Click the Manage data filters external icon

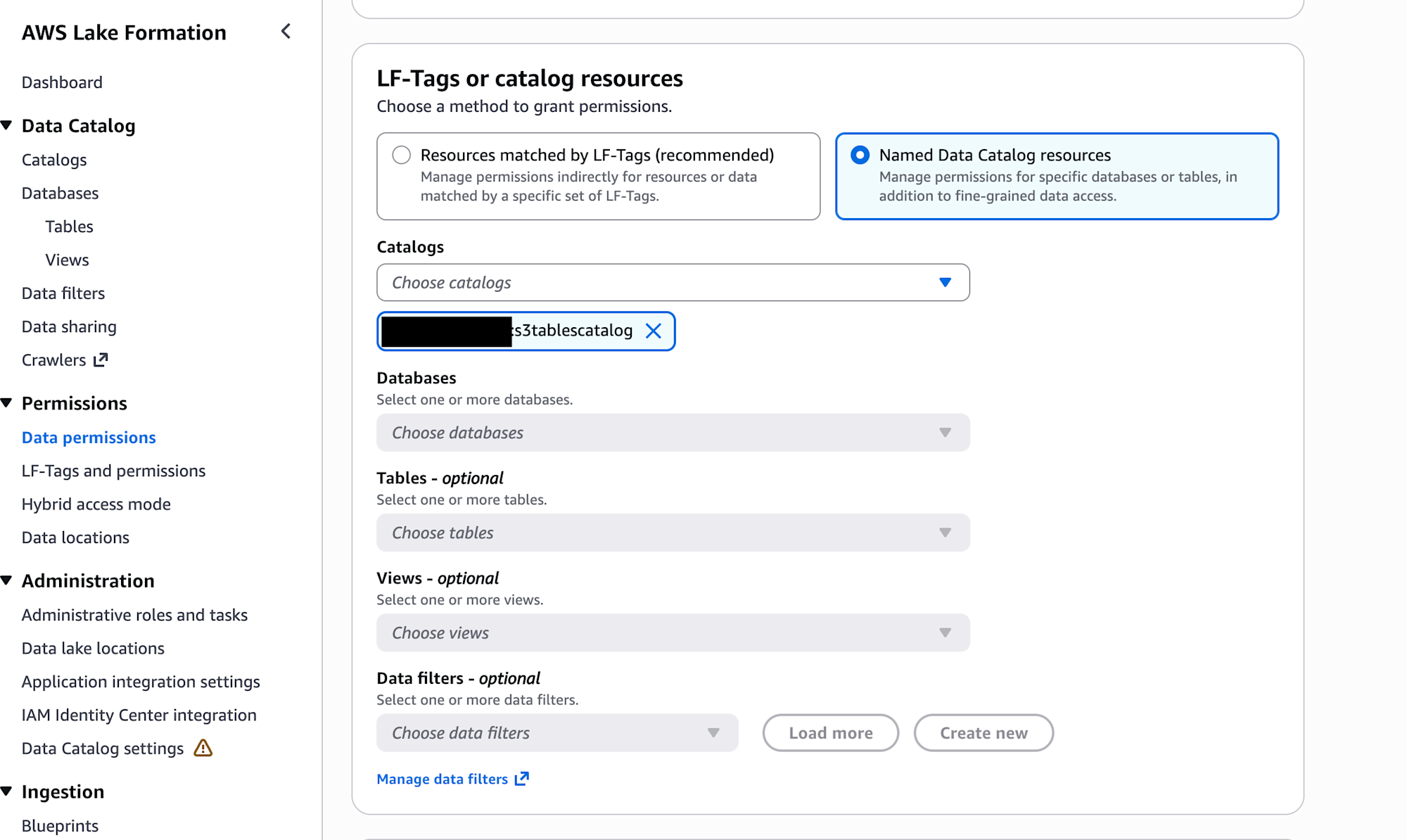tap(522, 779)
